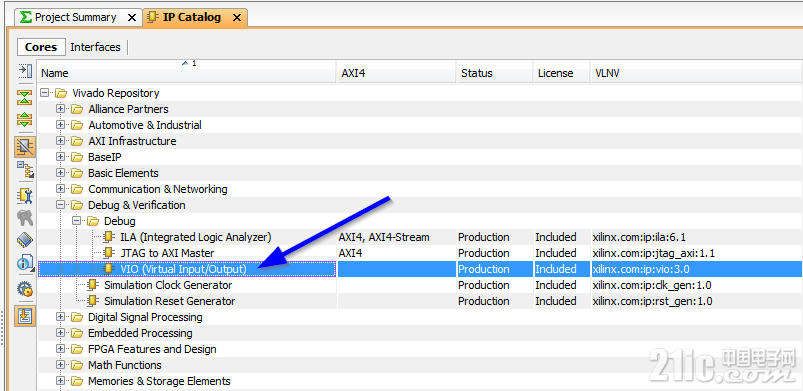The image size is (803, 391).
Task: Click Production status of Simulation Reset Generator
Action: pyautogui.click(x=483, y=301)
